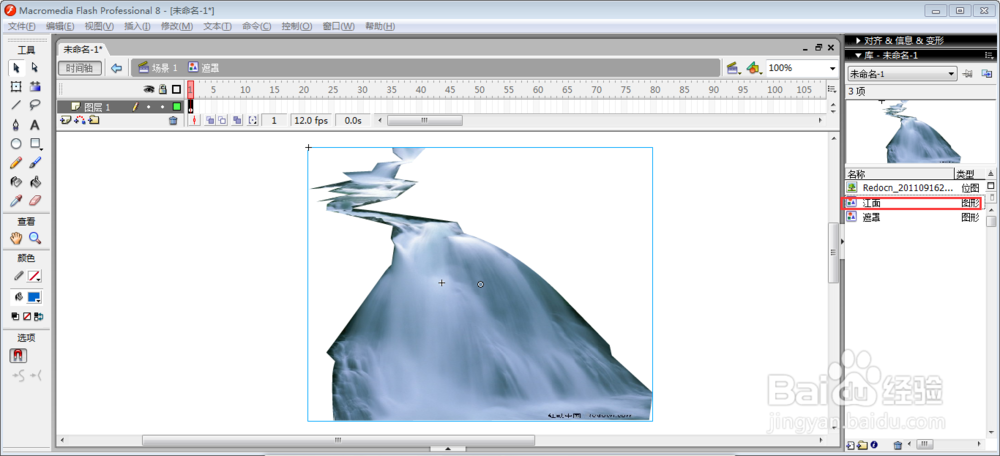Go back with the blue arrow
Screen dimensions: 1000x456
point(116,68)
